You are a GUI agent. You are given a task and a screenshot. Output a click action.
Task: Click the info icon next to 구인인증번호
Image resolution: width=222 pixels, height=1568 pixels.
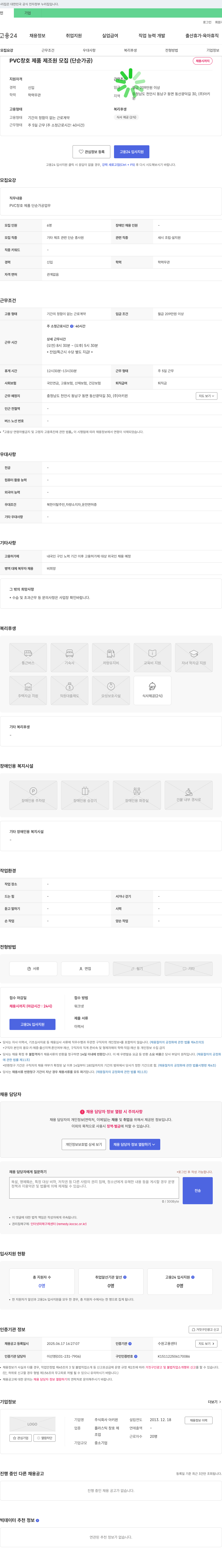[x=136, y=1356]
